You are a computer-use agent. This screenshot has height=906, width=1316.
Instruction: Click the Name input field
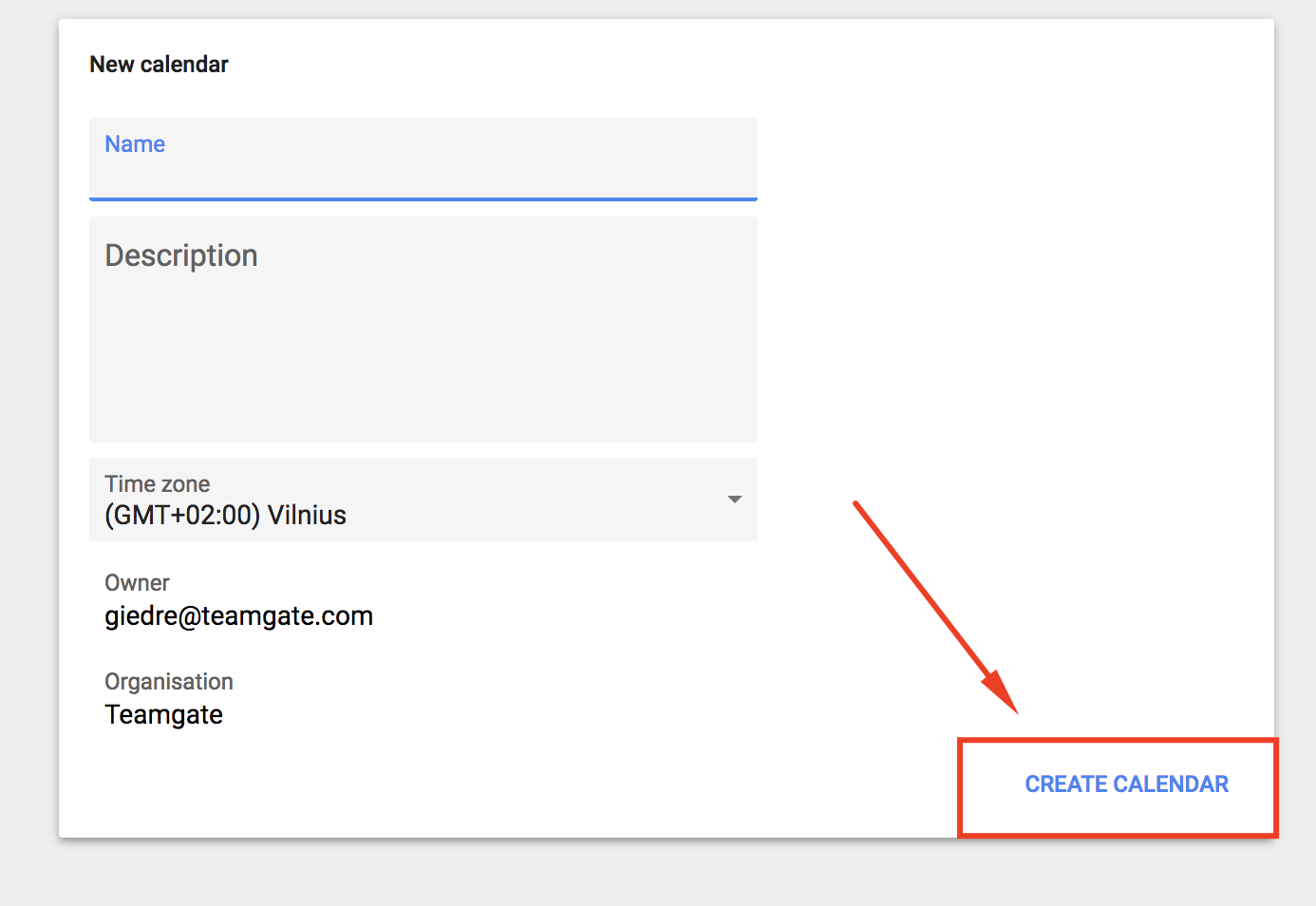click(423, 160)
